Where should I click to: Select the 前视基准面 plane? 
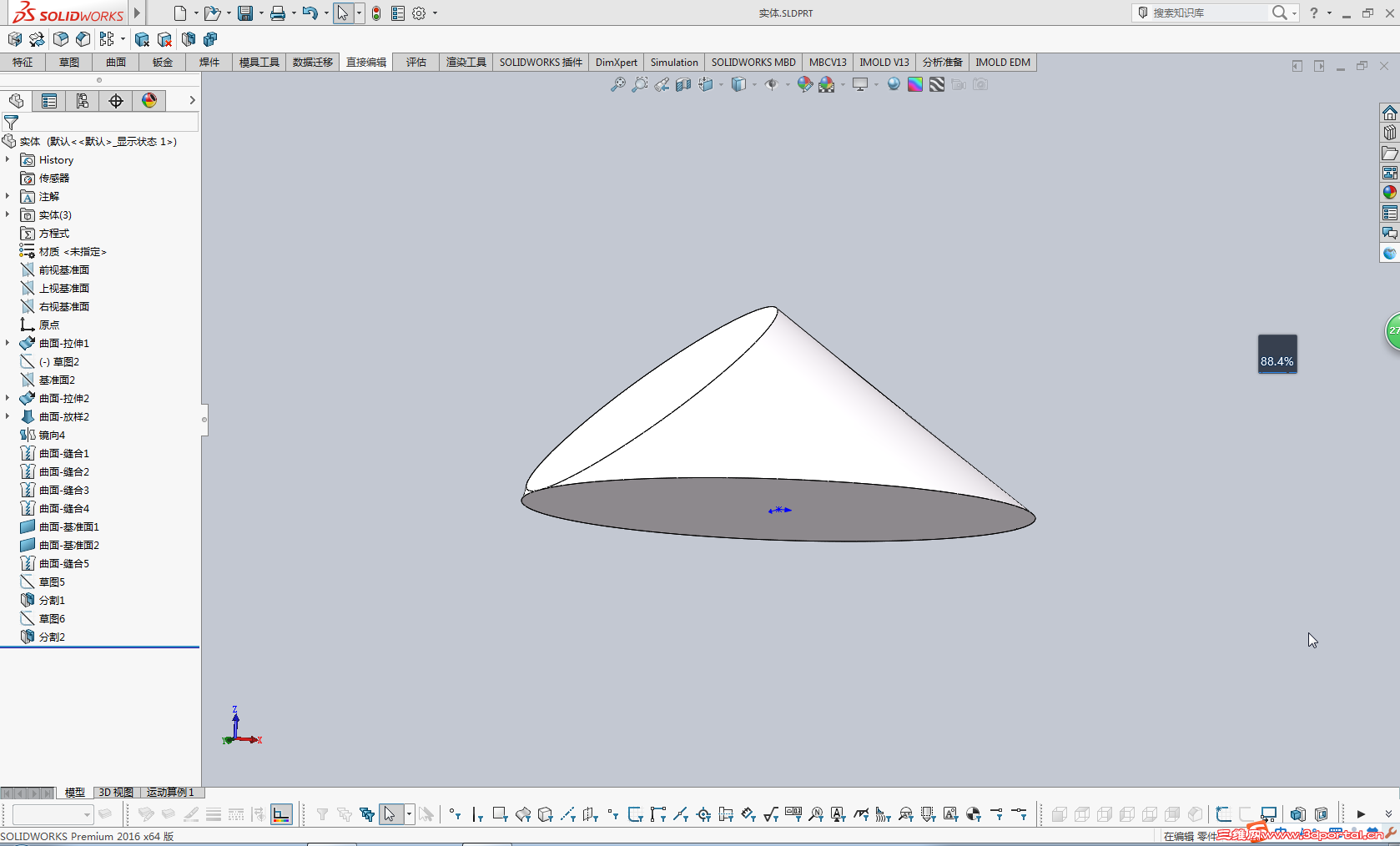point(63,269)
